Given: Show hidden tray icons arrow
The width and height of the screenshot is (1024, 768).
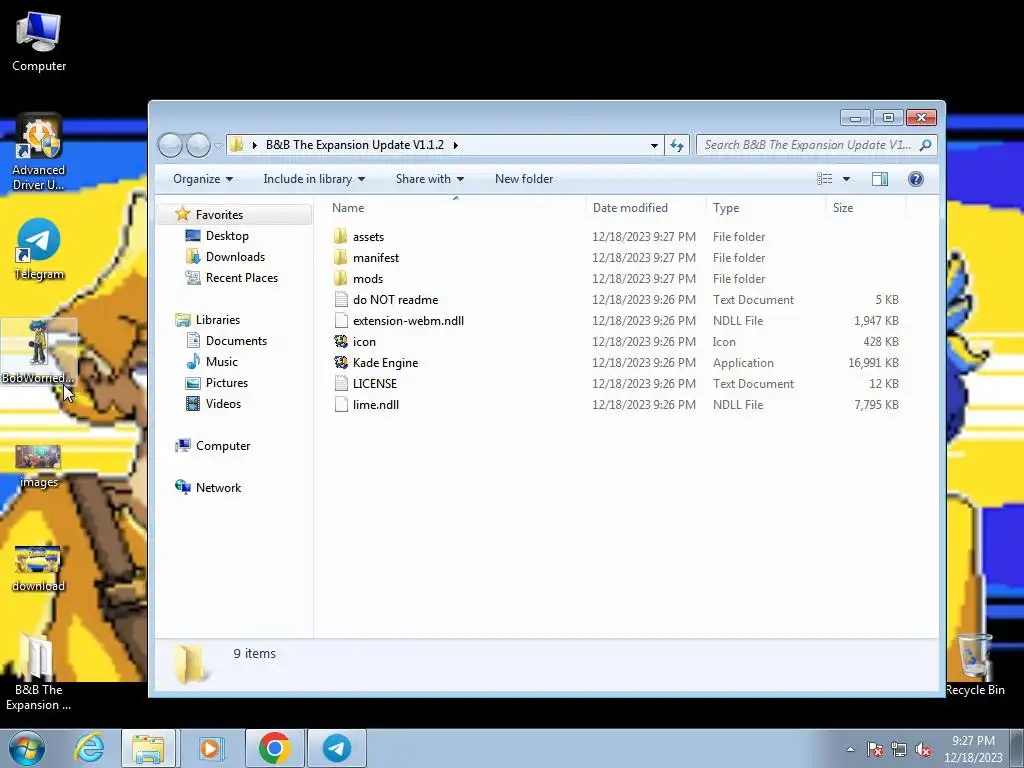Looking at the screenshot, I should pyautogui.click(x=850, y=749).
